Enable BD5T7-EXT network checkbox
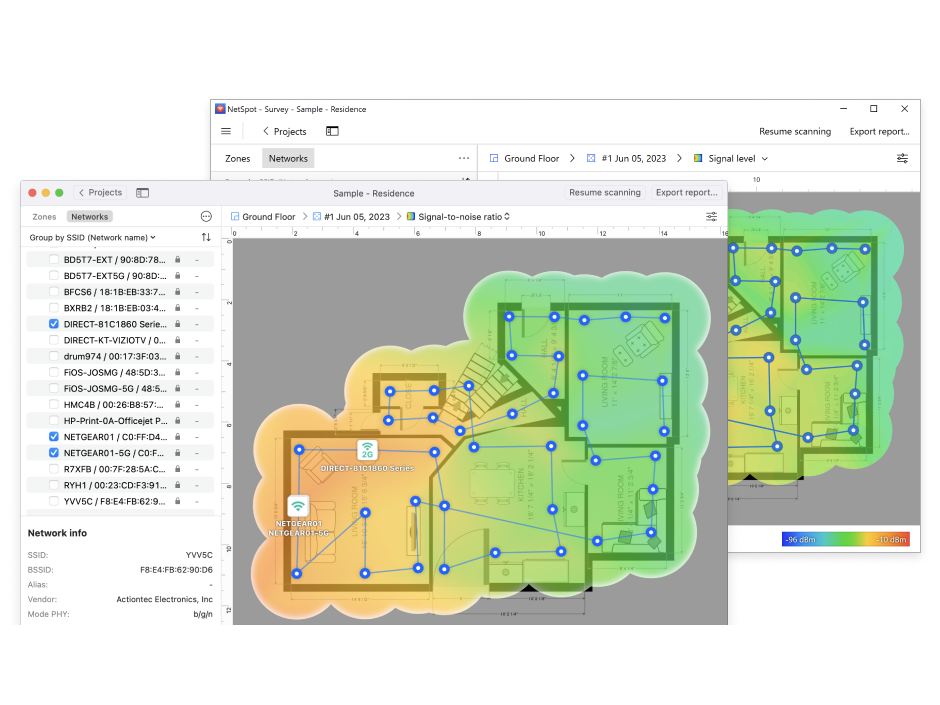This screenshot has width=940, height=705. [x=54, y=260]
